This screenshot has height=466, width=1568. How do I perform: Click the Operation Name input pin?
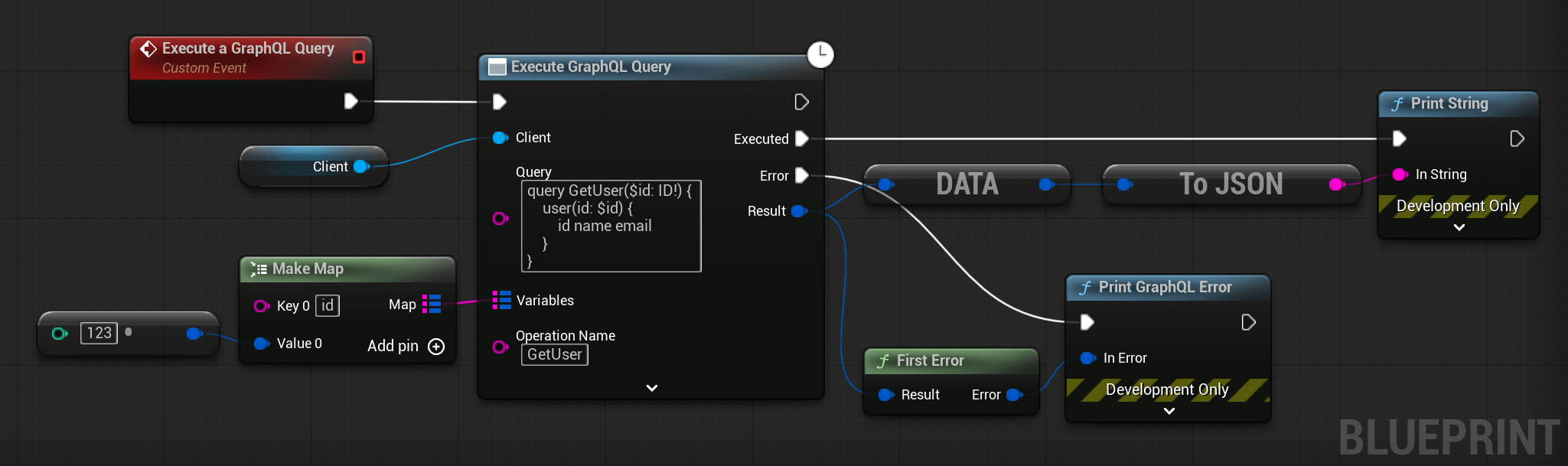[x=500, y=347]
